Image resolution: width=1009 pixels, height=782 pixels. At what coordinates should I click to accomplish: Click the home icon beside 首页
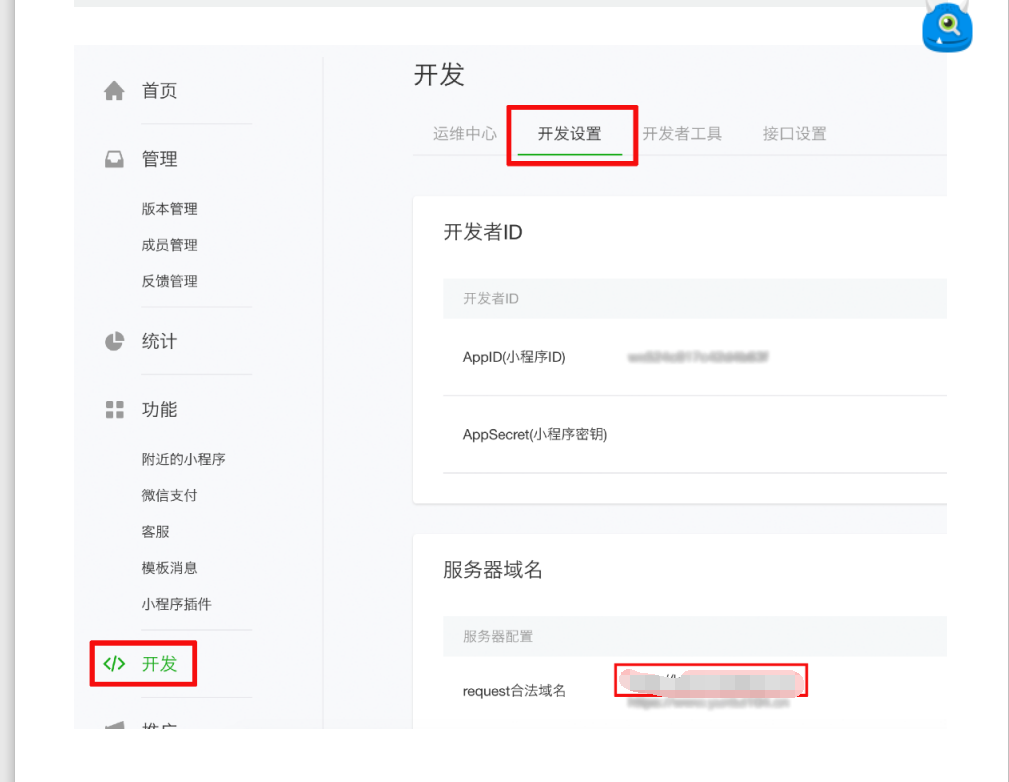(x=114, y=91)
